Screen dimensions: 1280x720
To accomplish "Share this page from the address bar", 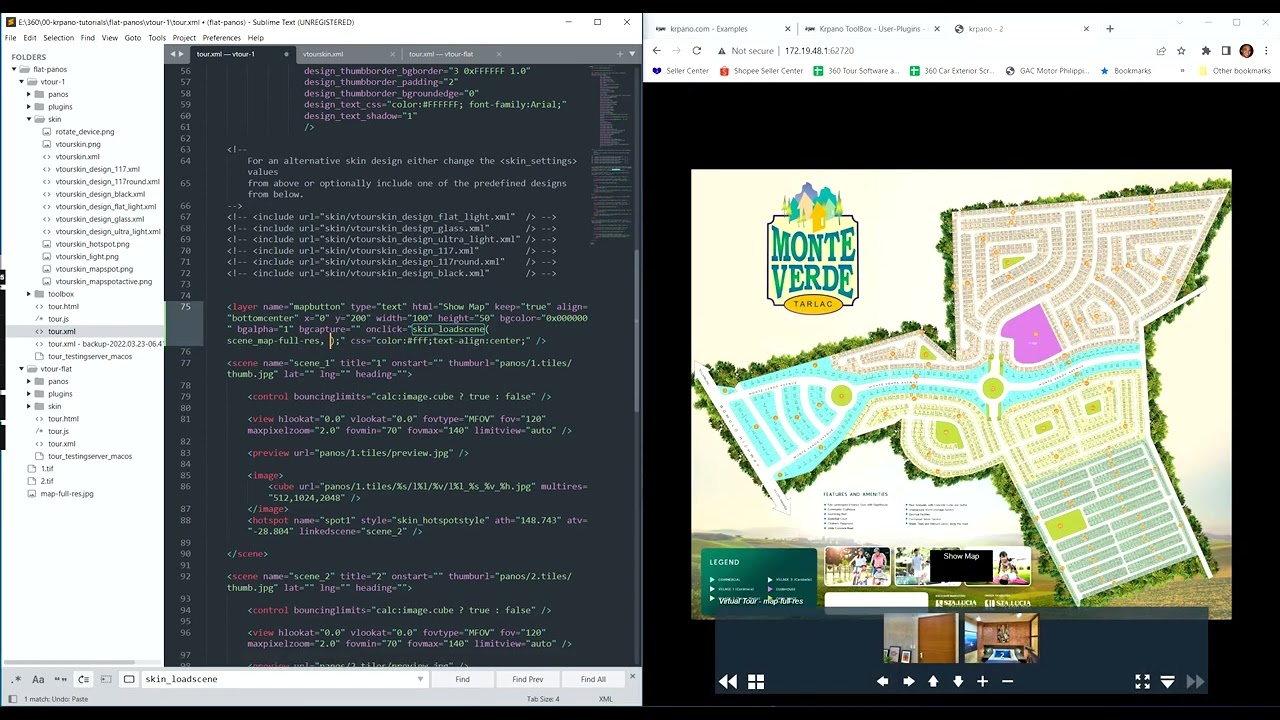I will click(x=1161, y=51).
